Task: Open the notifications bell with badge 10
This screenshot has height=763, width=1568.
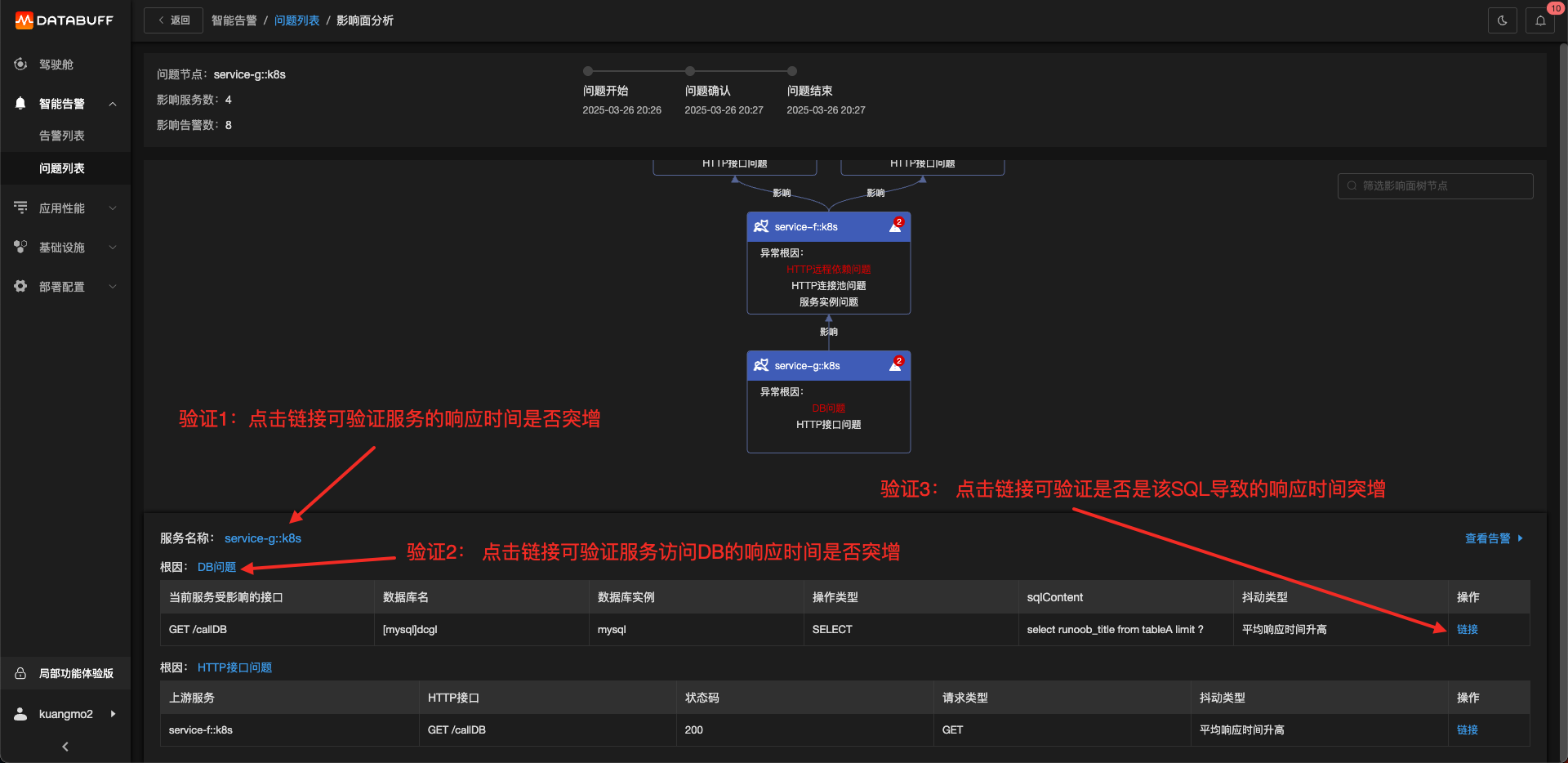Action: 1540,20
